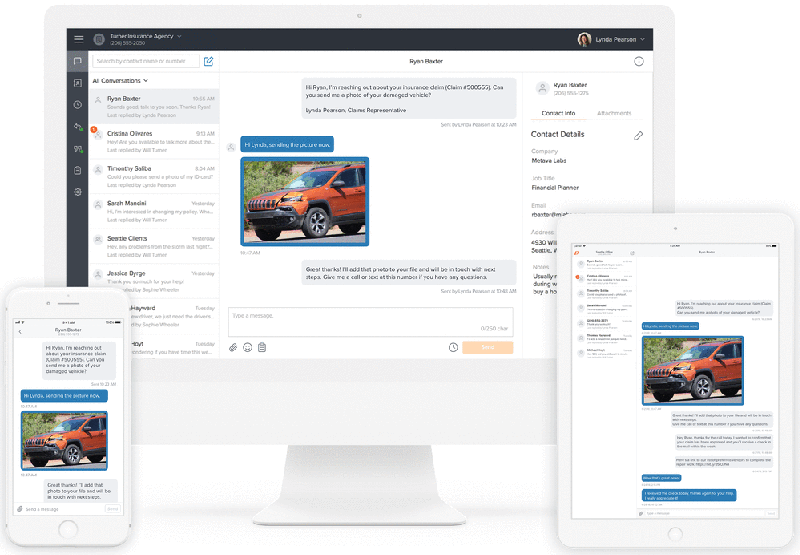The image size is (800, 555).
Task: Click the sidebar arrows icon with green dot
Action: coord(78,127)
